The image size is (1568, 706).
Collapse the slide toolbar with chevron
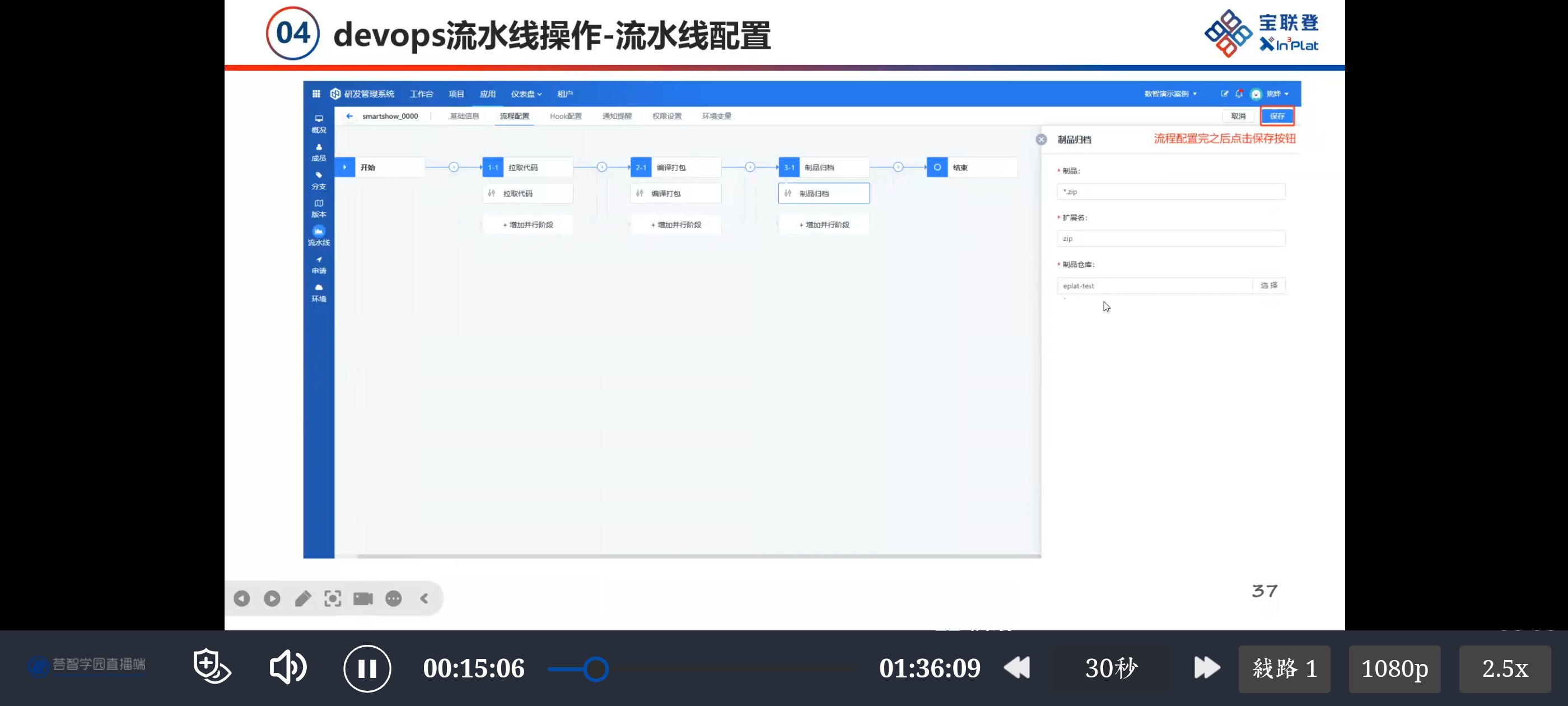424,599
